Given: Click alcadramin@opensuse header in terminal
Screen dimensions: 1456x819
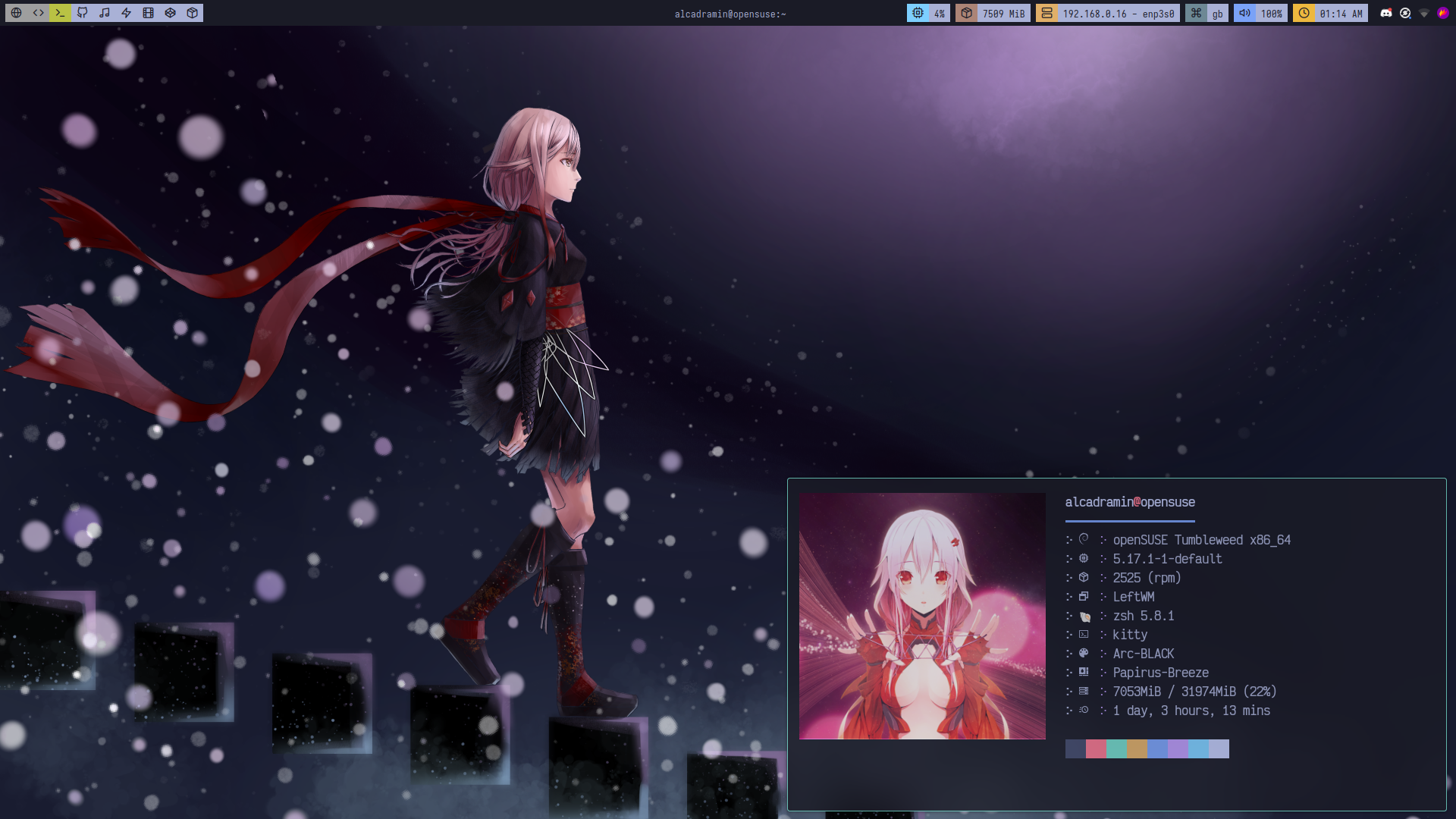Looking at the screenshot, I should click(1130, 502).
